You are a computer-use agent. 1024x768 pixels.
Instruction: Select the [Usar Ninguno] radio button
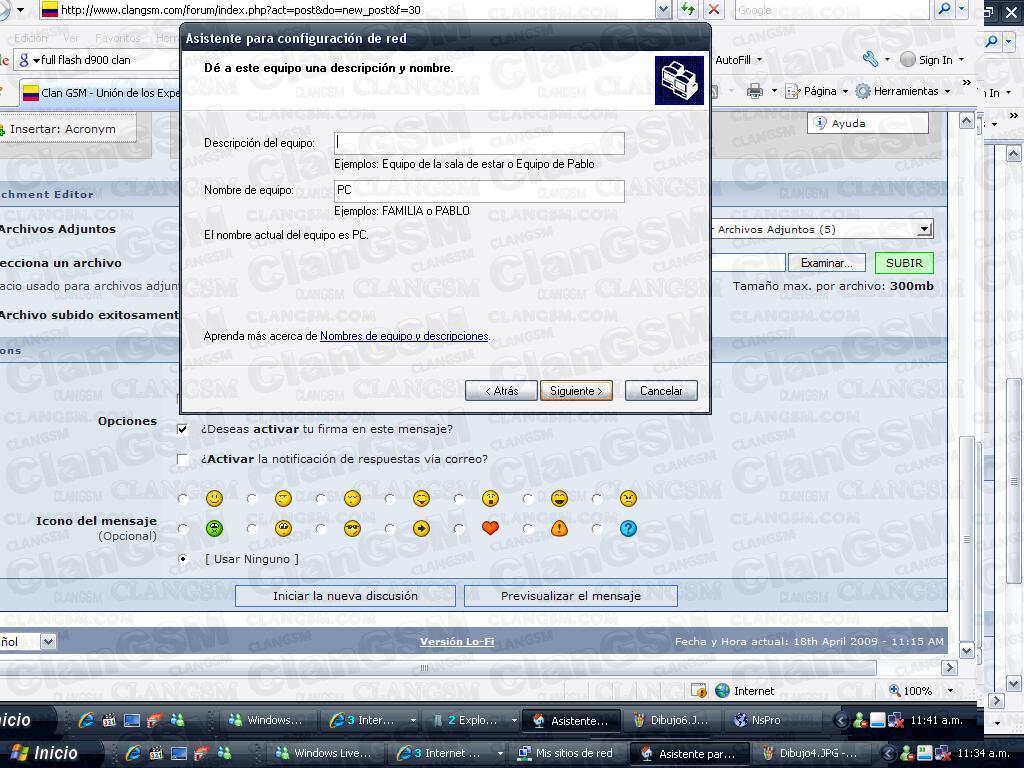182,559
